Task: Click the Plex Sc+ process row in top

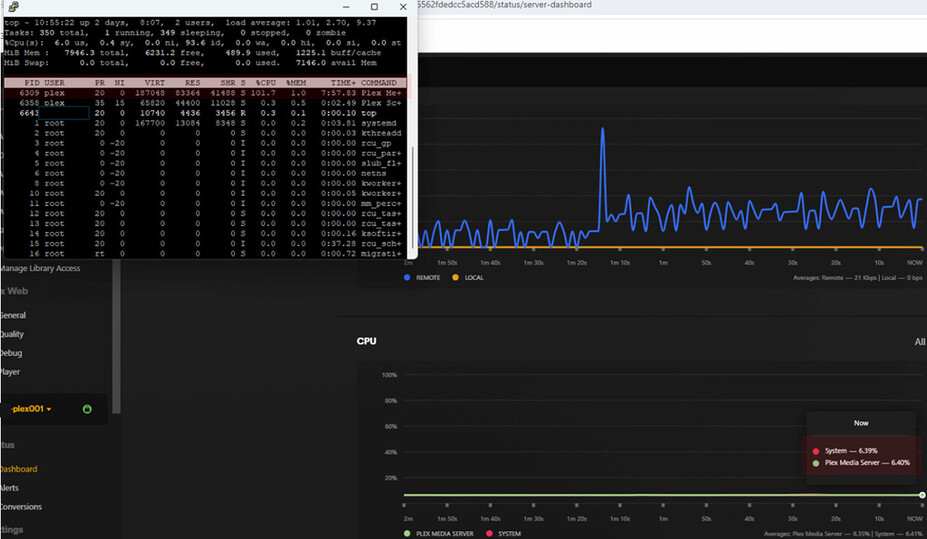Action: pos(205,103)
